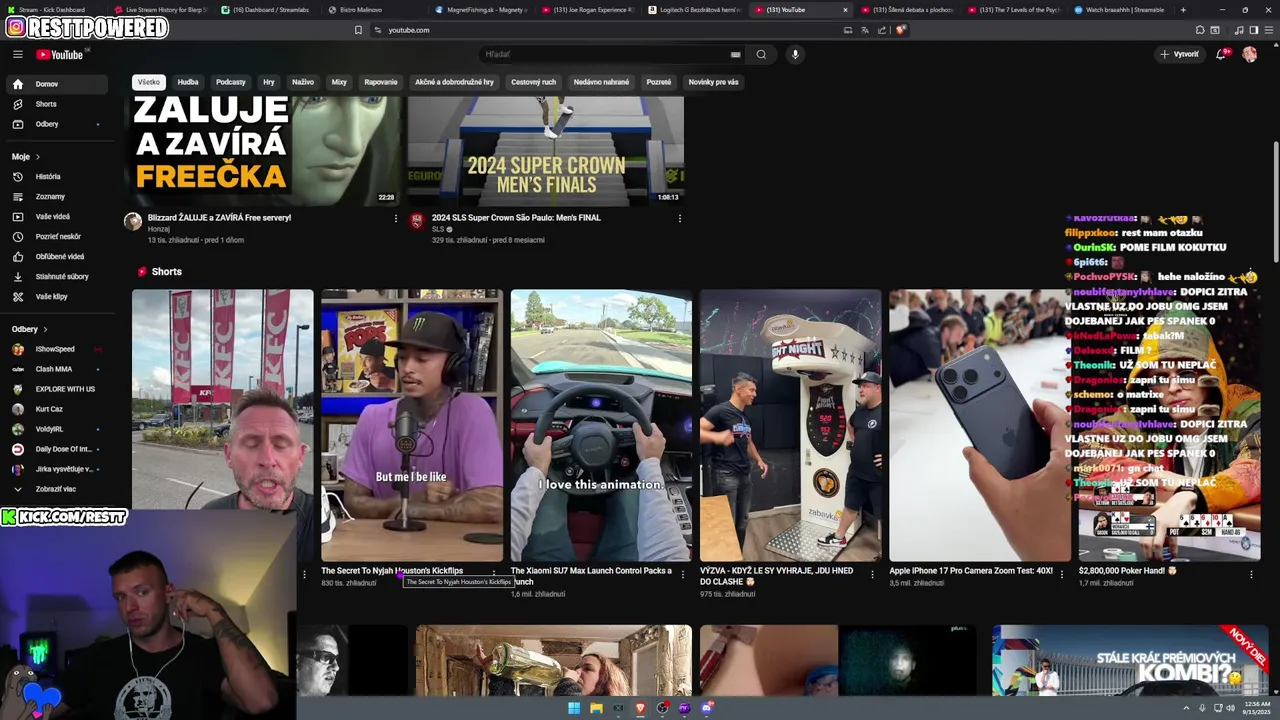The height and width of the screenshot is (720, 1280).
Task: Open Windows Start menu
Action: (574, 708)
